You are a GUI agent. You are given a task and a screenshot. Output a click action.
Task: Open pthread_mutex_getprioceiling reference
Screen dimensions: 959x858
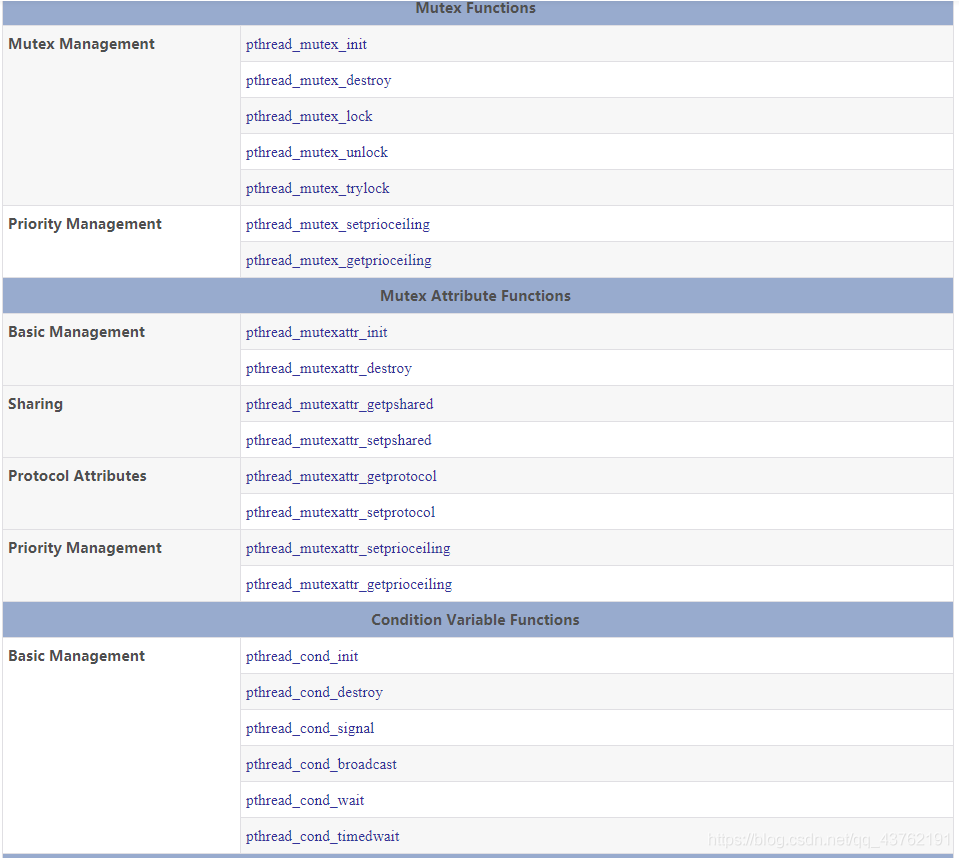(x=338, y=261)
